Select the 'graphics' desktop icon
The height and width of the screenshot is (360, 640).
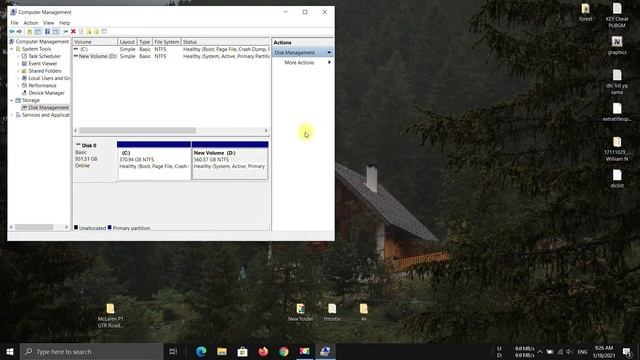point(617,45)
